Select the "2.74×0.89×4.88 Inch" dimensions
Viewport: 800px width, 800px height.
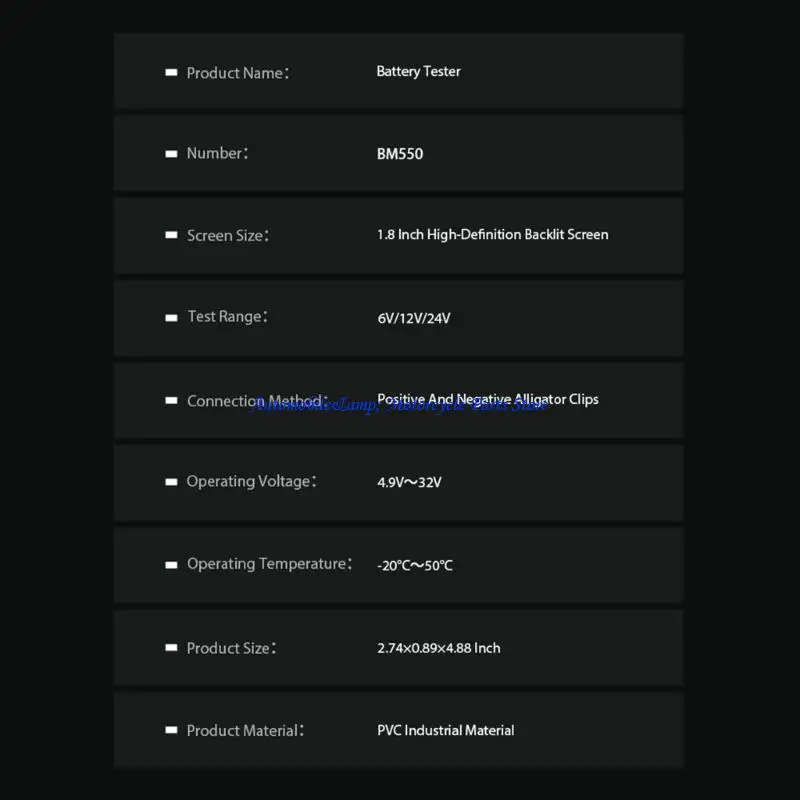[438, 648]
